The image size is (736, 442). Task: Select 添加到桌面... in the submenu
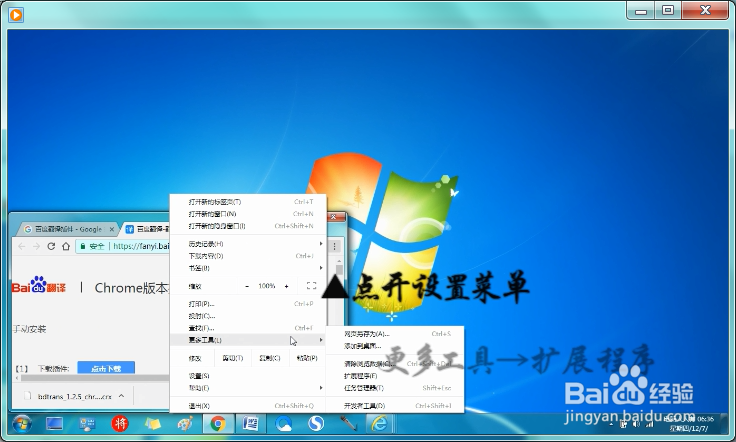395,346
